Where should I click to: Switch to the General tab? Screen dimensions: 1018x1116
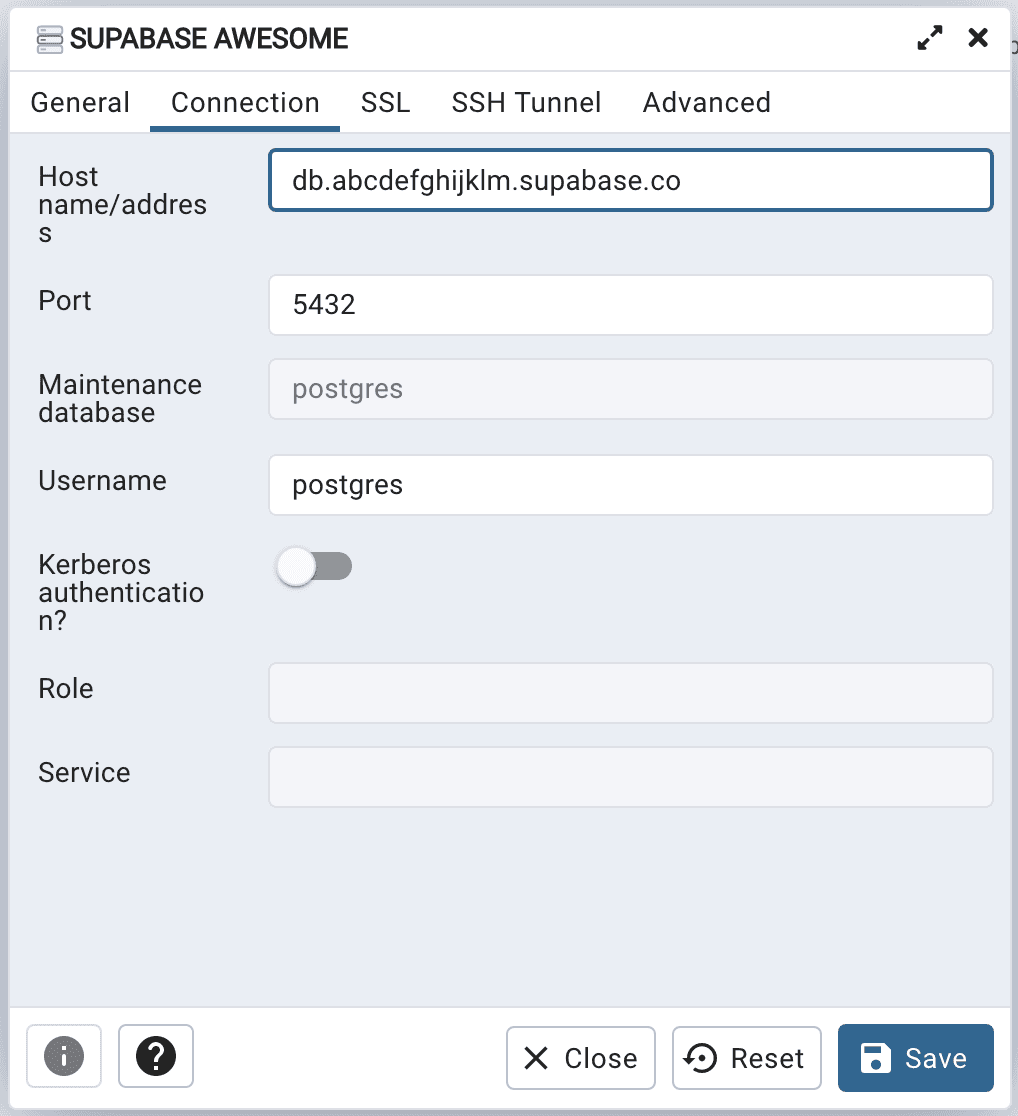tap(80, 102)
